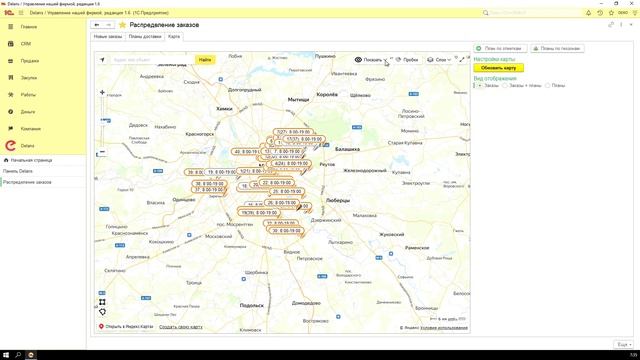The image size is (640, 360).
Task: Click the map zoom slider handle
Action: point(102,120)
